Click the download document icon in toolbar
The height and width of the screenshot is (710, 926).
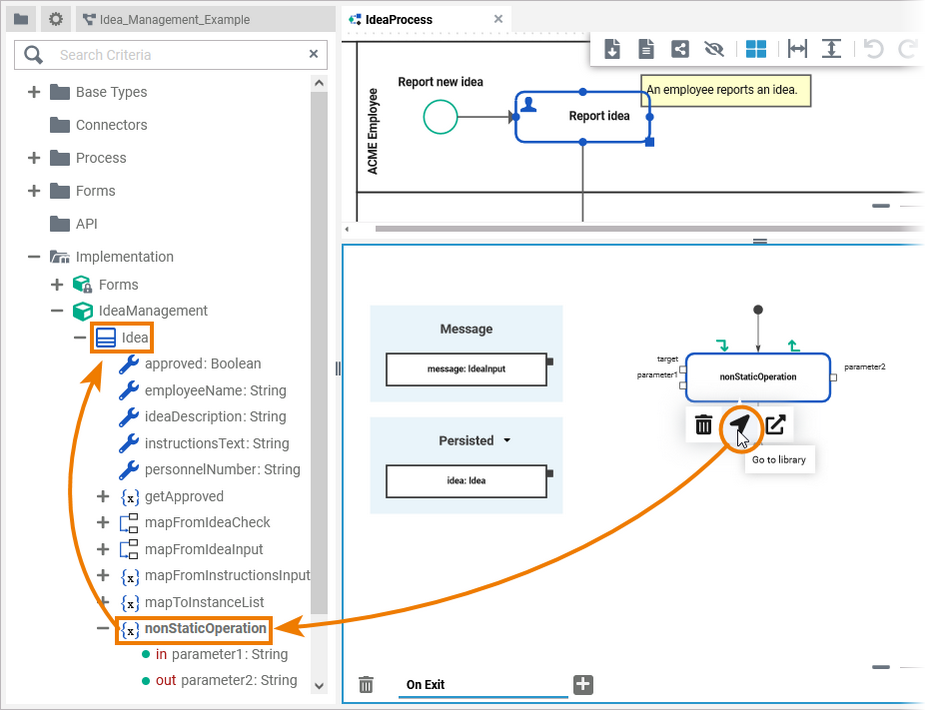point(613,49)
